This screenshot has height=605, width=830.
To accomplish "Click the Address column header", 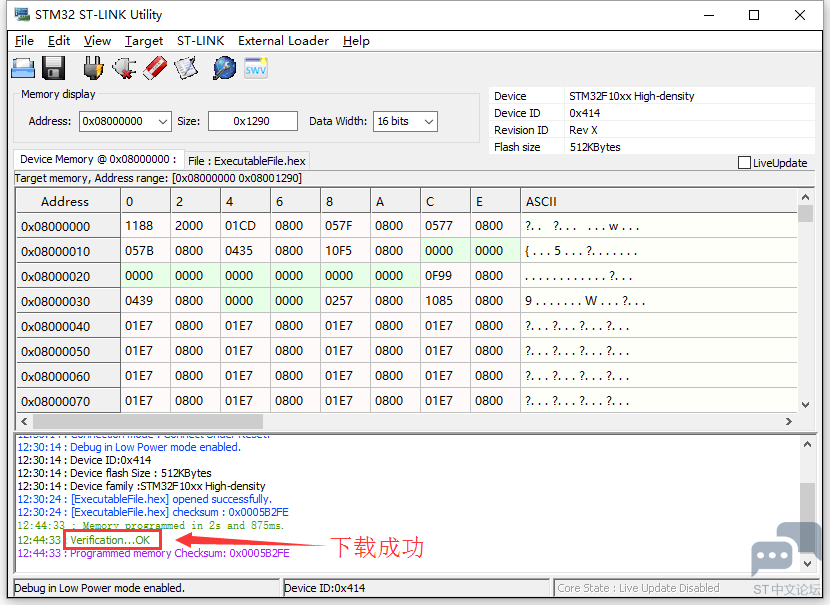I will (68, 202).
